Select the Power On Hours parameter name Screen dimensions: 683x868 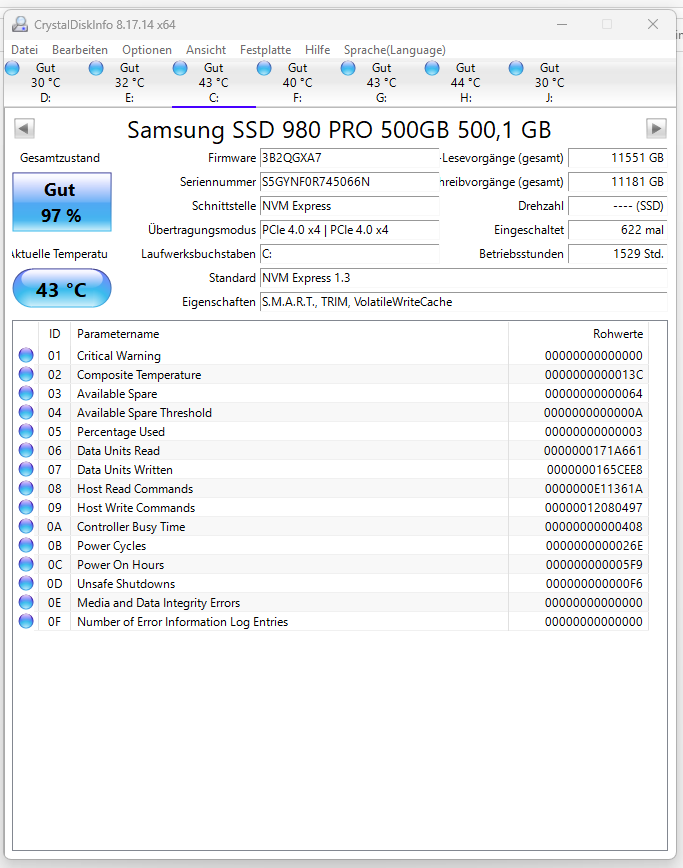click(x=121, y=565)
